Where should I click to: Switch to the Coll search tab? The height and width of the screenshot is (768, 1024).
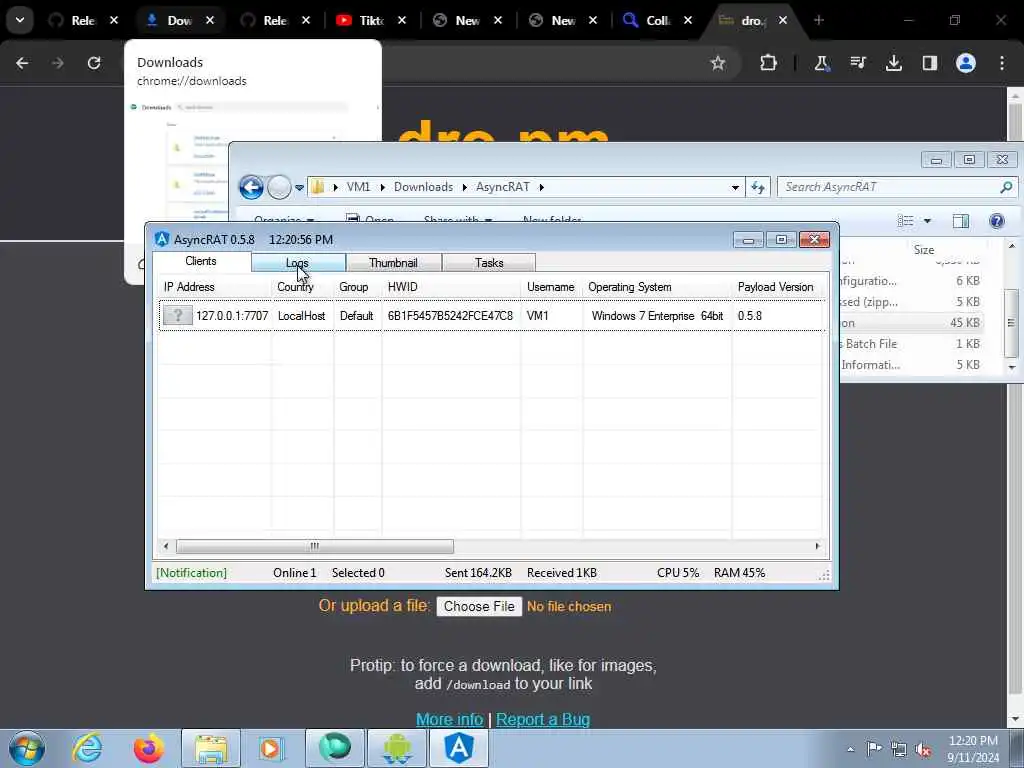656,20
